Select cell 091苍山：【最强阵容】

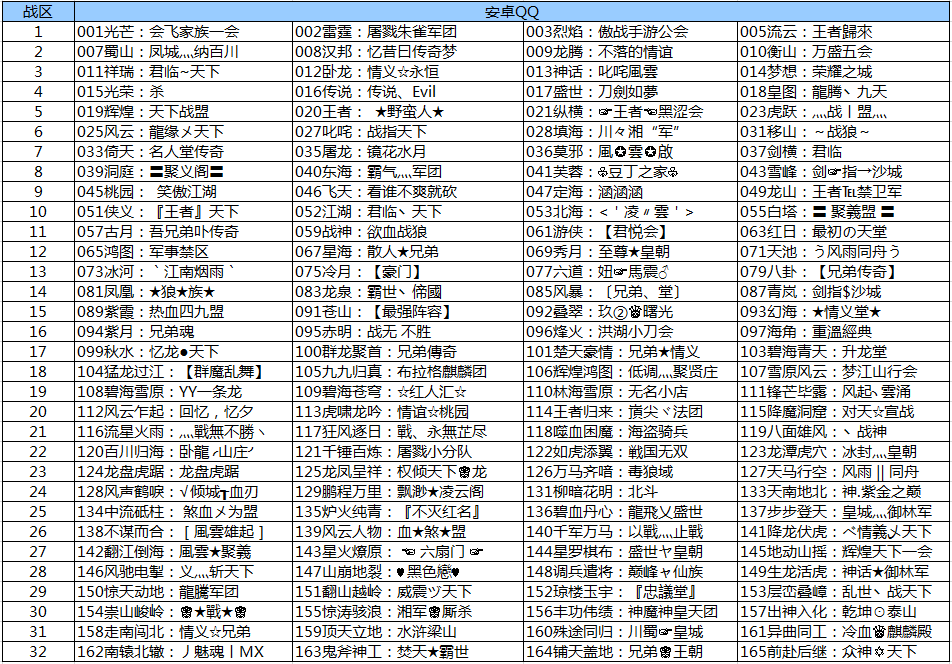click(408, 312)
